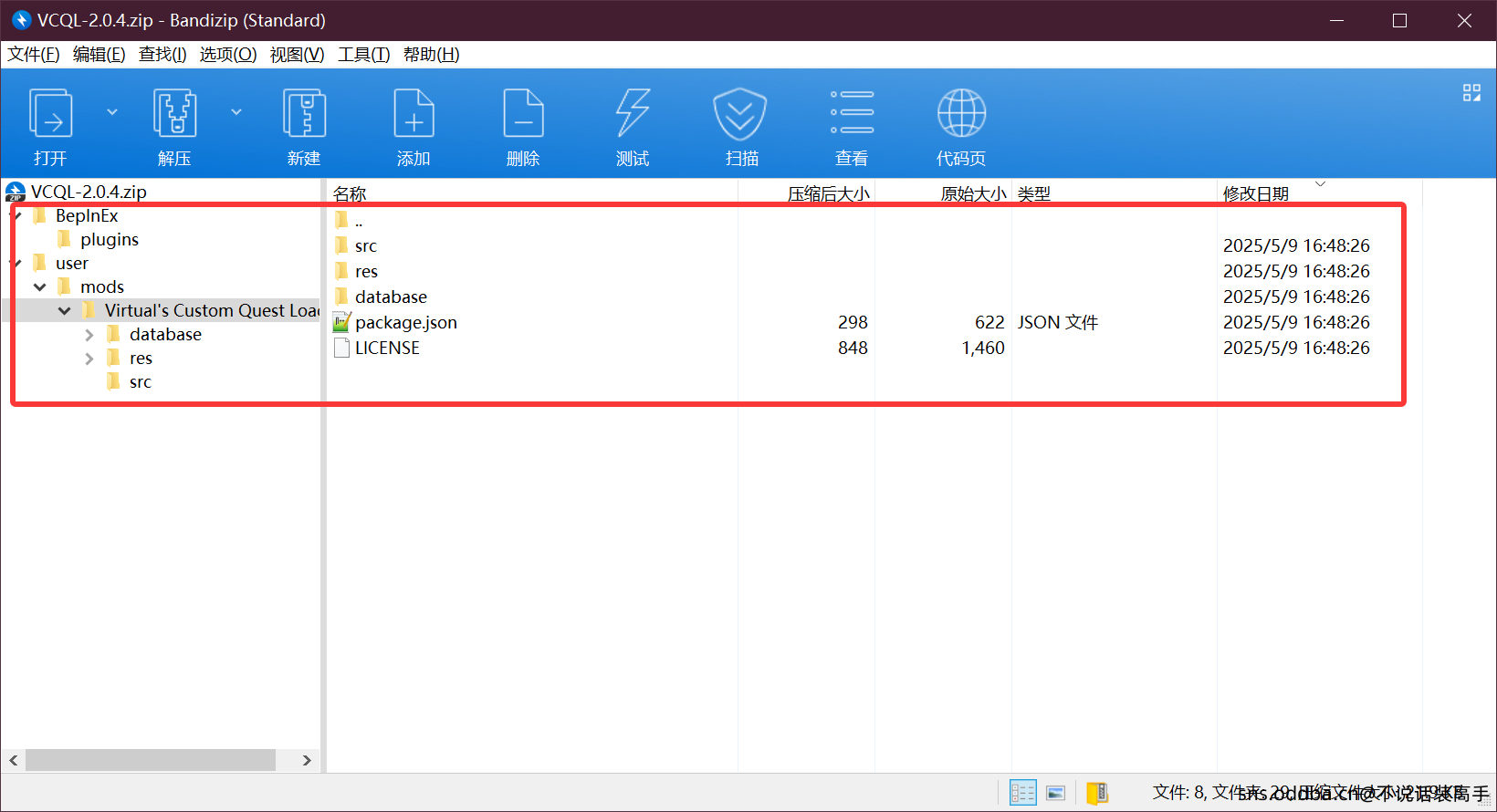Expand the database tree node
Screen dimensions: 1497x812
coord(89,335)
